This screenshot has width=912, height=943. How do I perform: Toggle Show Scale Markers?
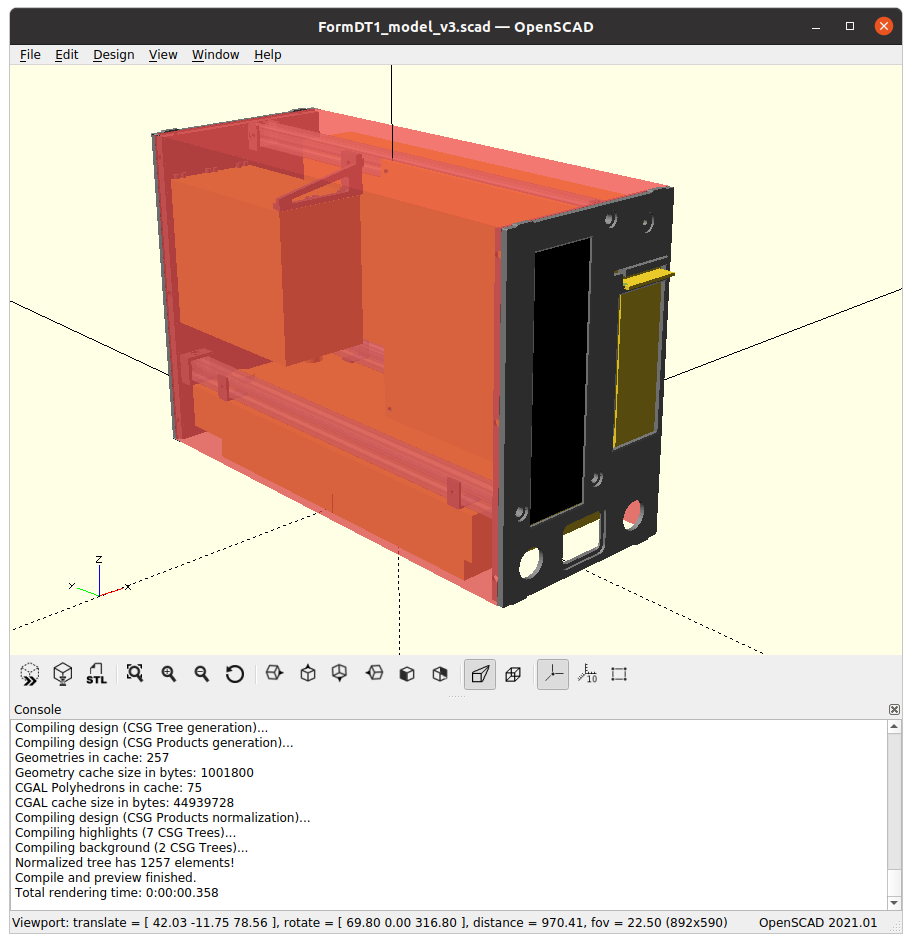pos(587,674)
